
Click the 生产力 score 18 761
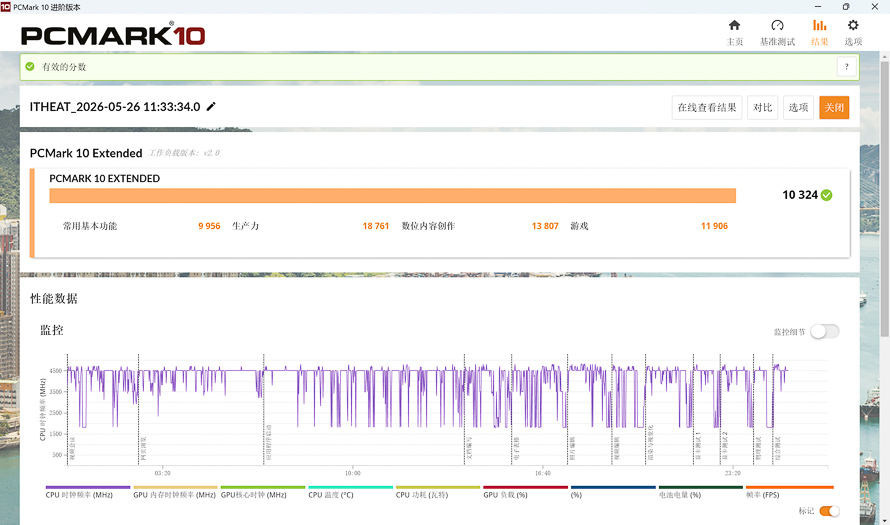click(x=376, y=226)
